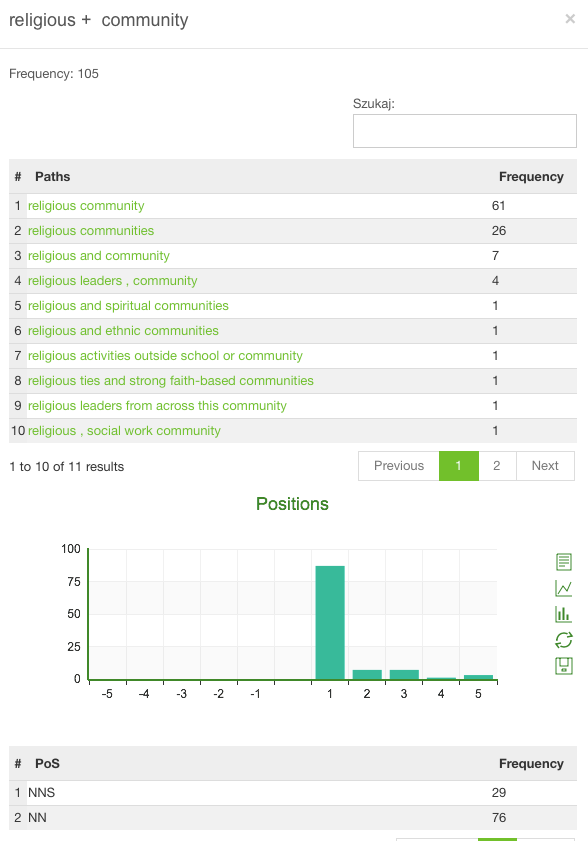Screen dimensions: 588x841
Task: Click the data view icon beside chart
Action: [563, 562]
